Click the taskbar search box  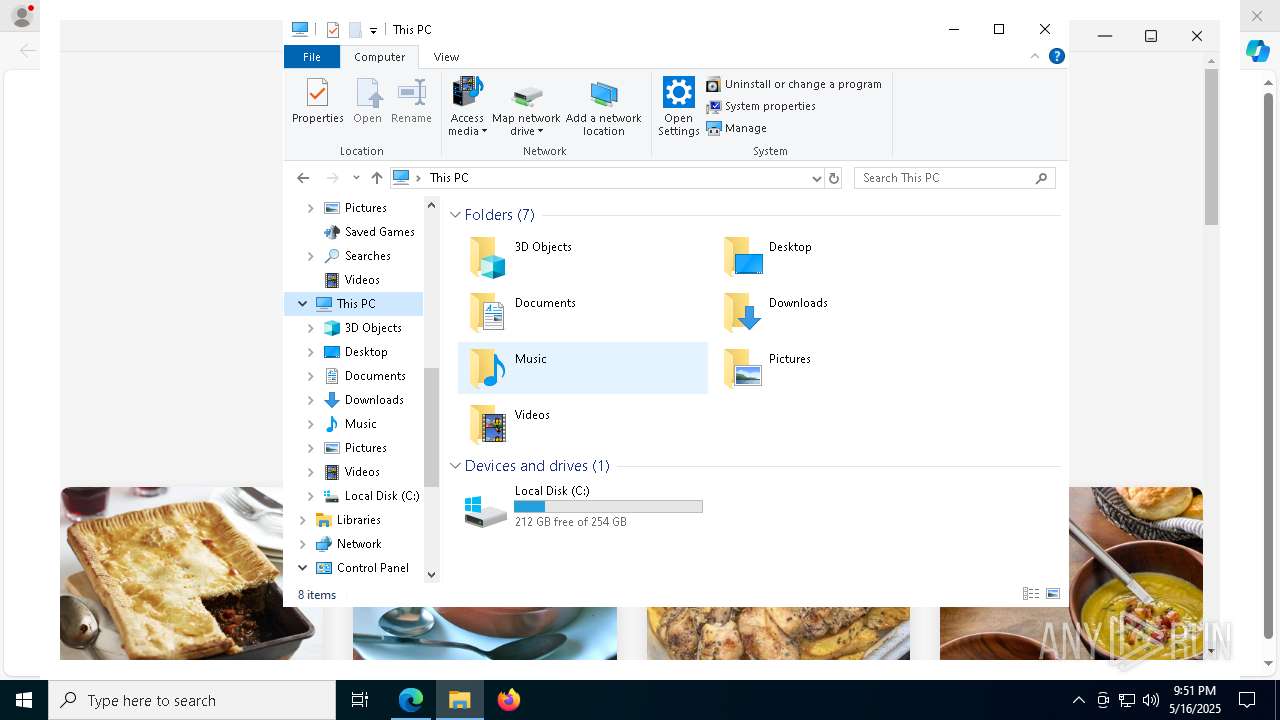pyautogui.click(x=192, y=700)
